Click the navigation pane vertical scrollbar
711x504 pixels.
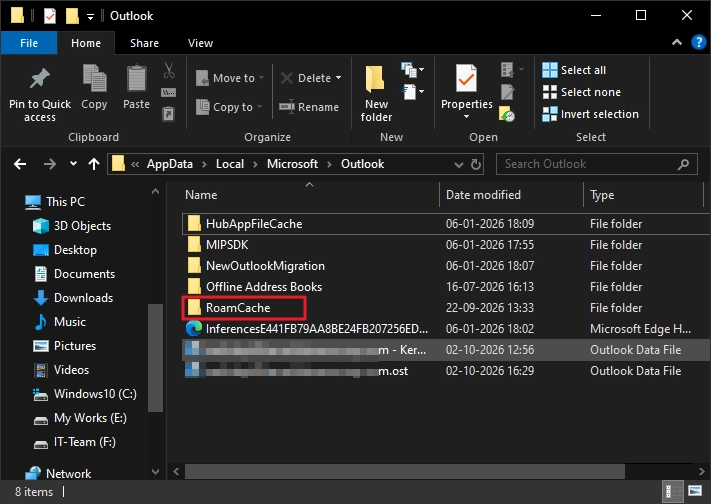point(155,358)
